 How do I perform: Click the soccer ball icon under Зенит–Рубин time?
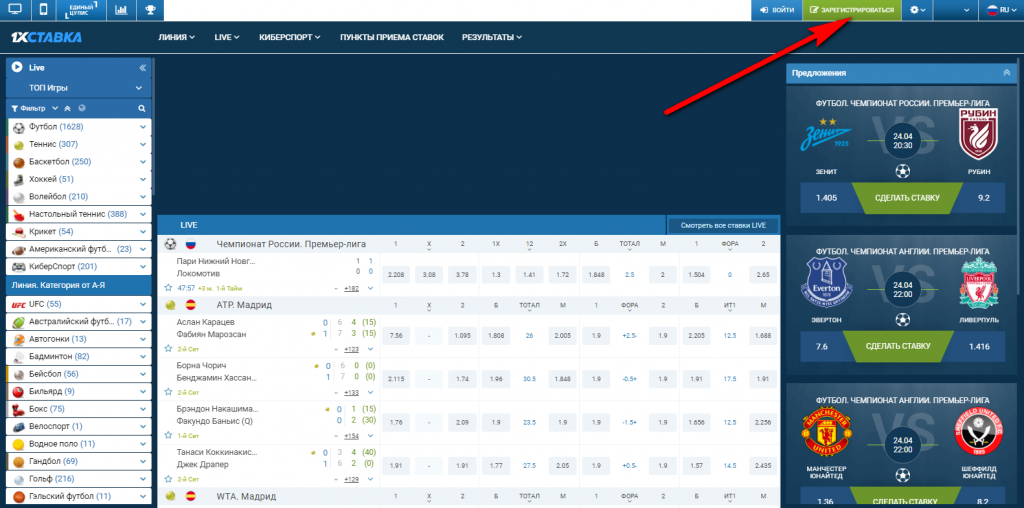pos(903,171)
